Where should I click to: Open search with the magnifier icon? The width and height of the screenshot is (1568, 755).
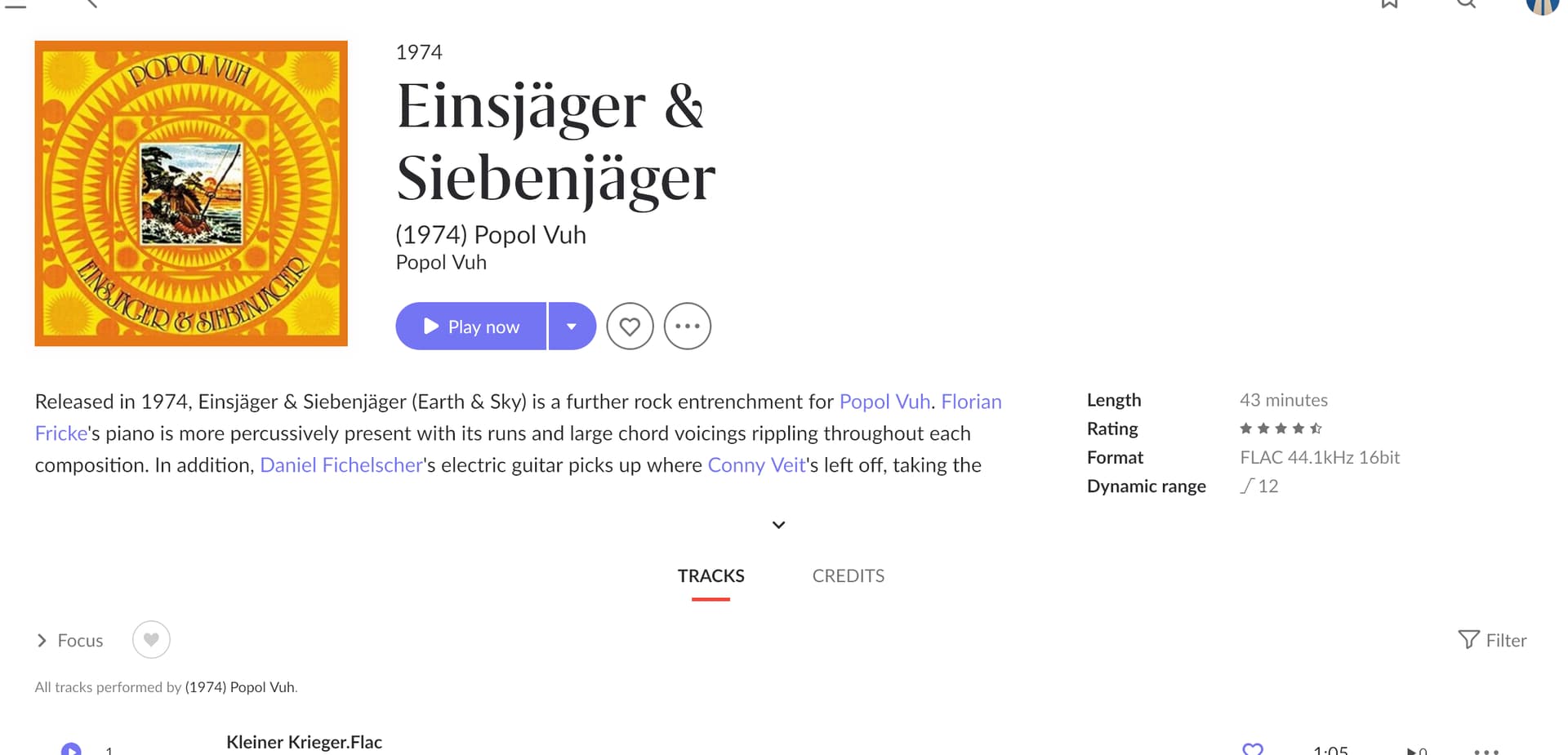pos(1467,3)
